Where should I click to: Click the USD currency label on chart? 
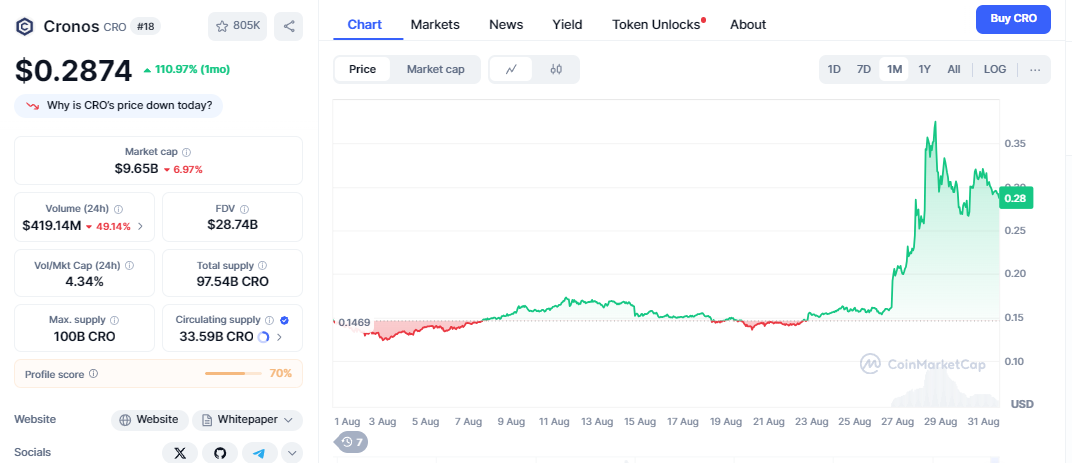coord(1022,404)
